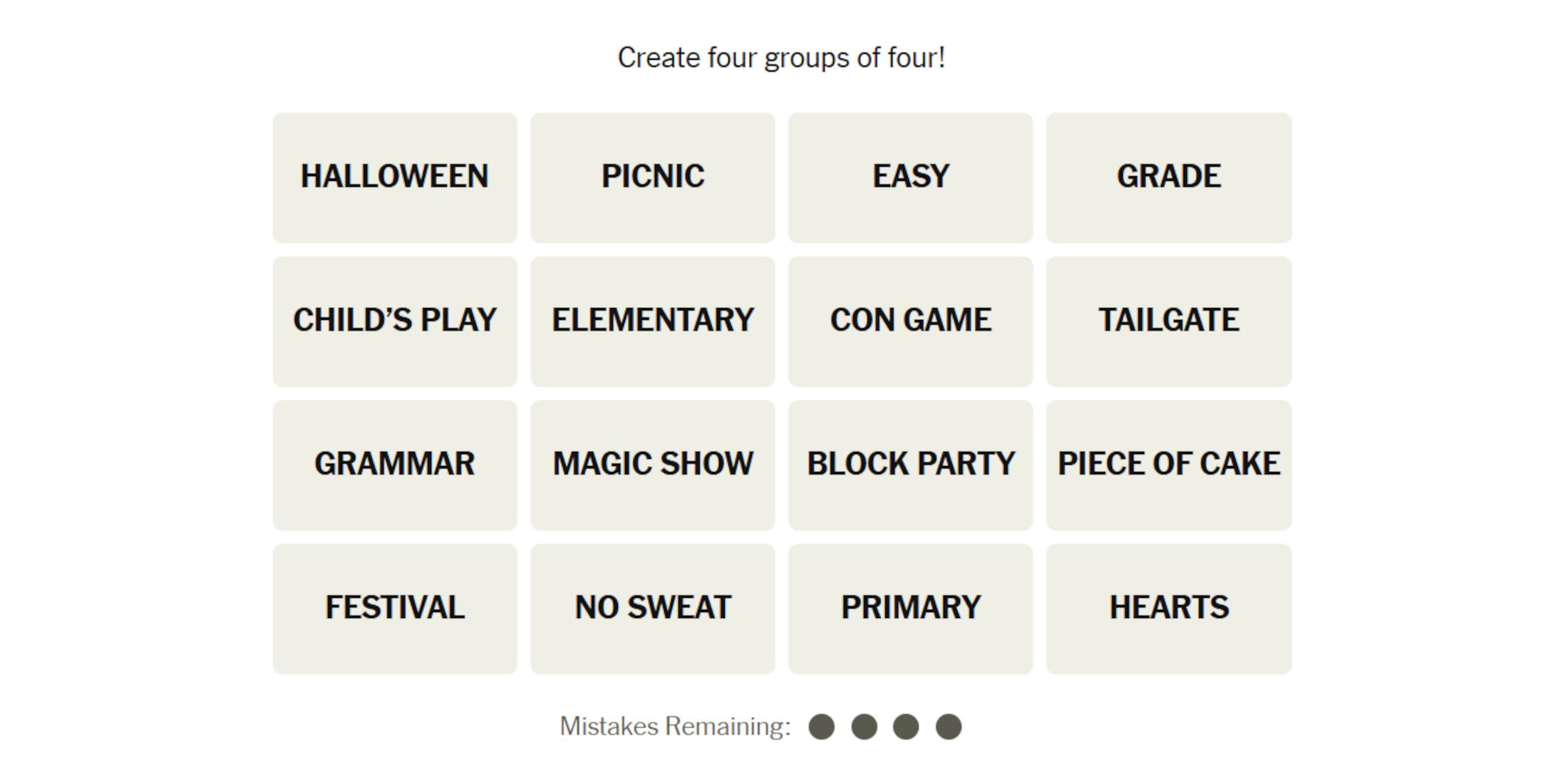Pick the GRAMMAR word tile

point(395,465)
